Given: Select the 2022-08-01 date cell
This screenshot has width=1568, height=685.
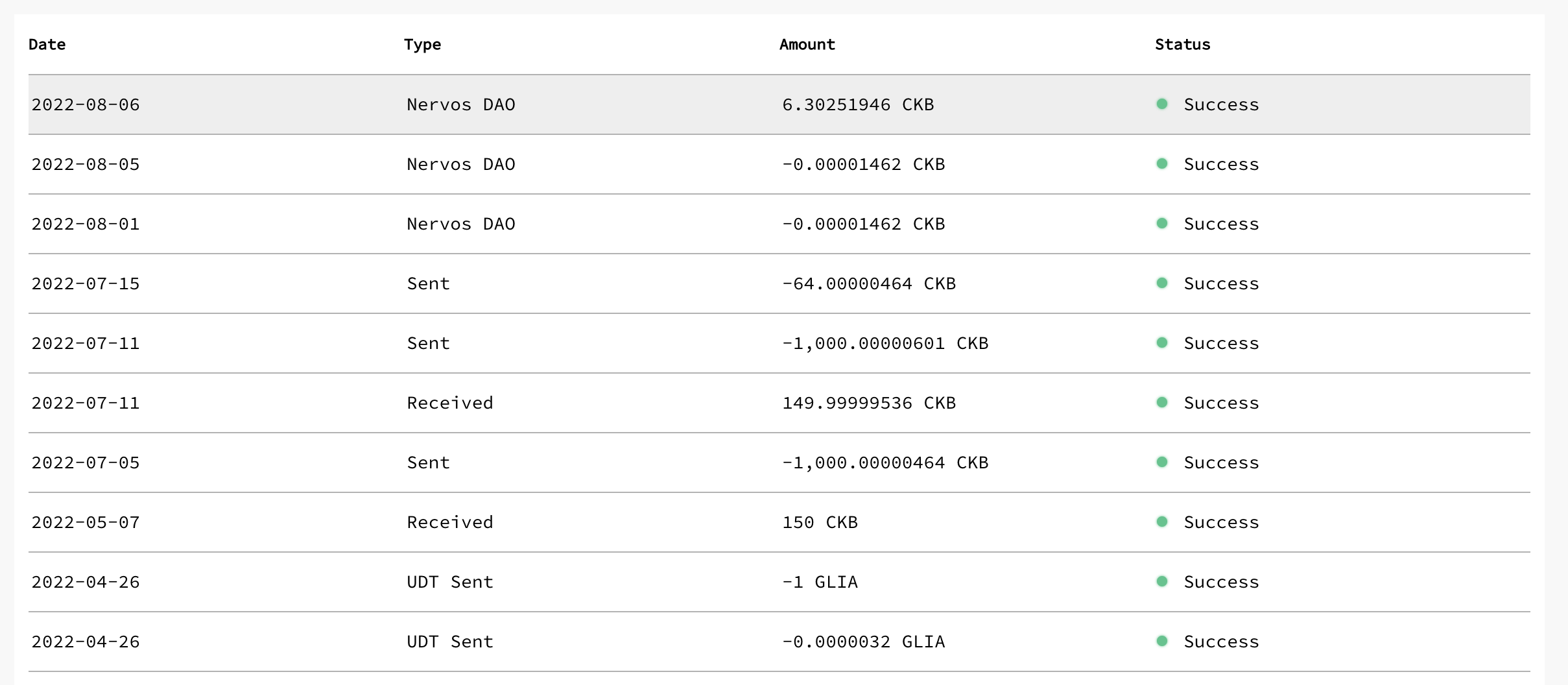Looking at the screenshot, I should (x=86, y=224).
